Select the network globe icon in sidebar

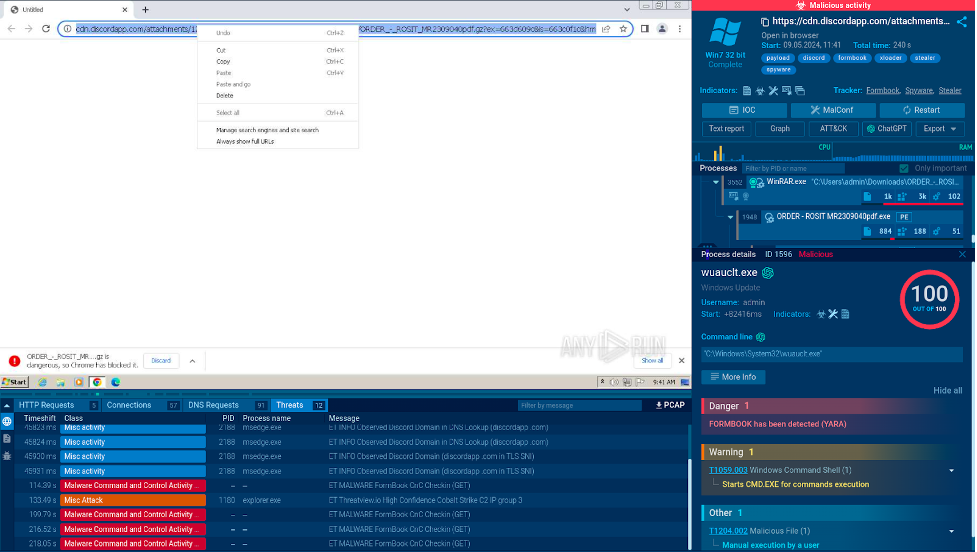click(x=7, y=422)
